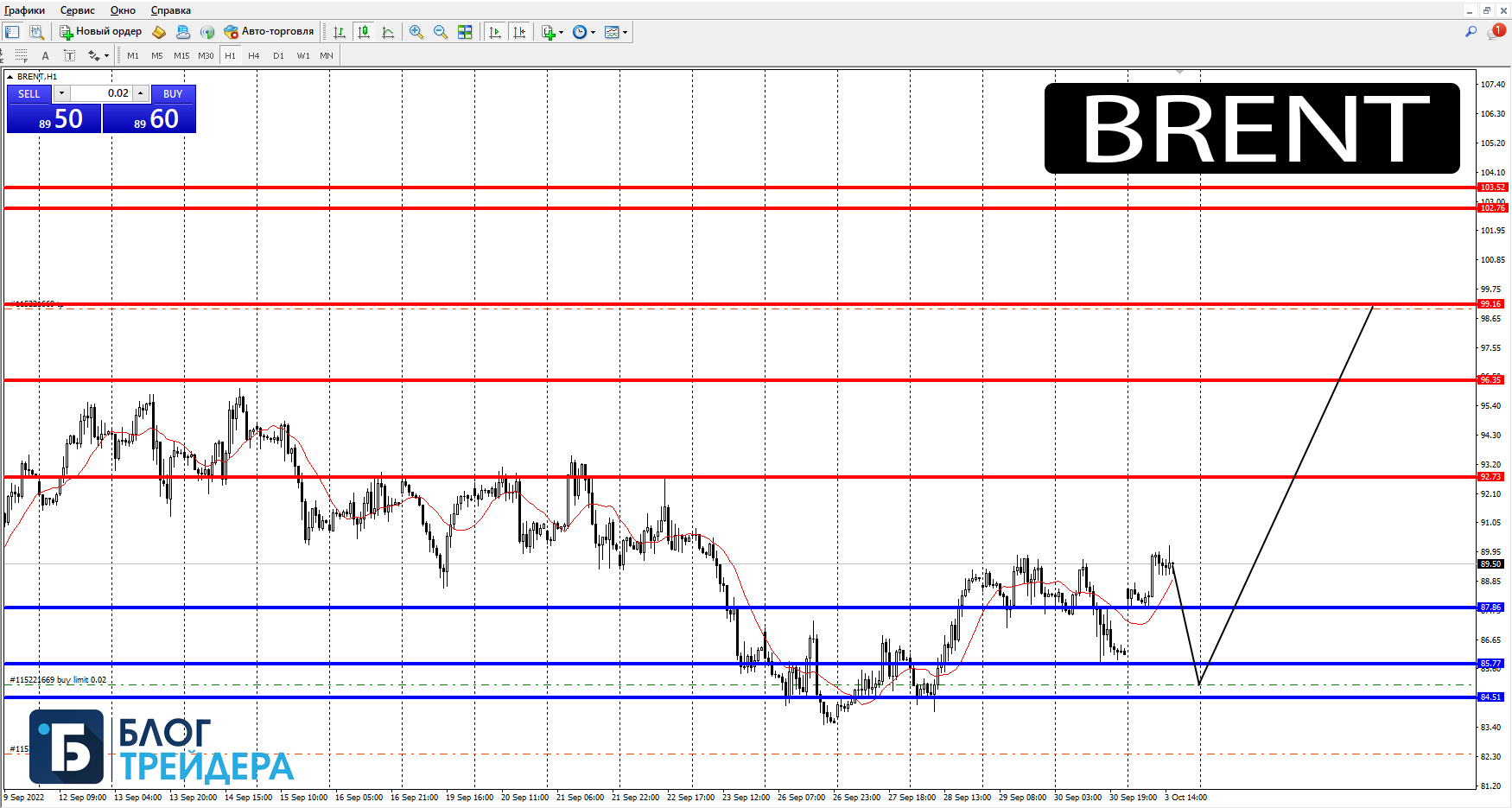Open the Terminal panel icon

[12, 32]
